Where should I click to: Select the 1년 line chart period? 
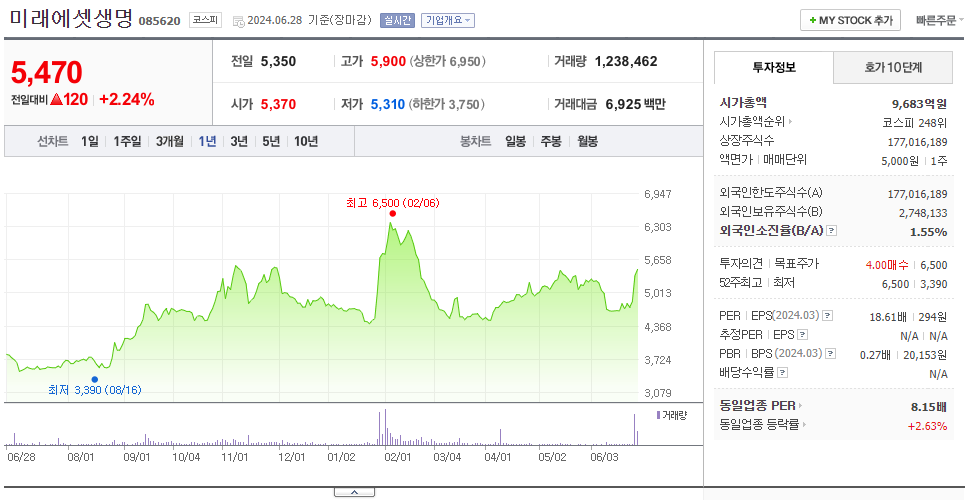[207, 141]
